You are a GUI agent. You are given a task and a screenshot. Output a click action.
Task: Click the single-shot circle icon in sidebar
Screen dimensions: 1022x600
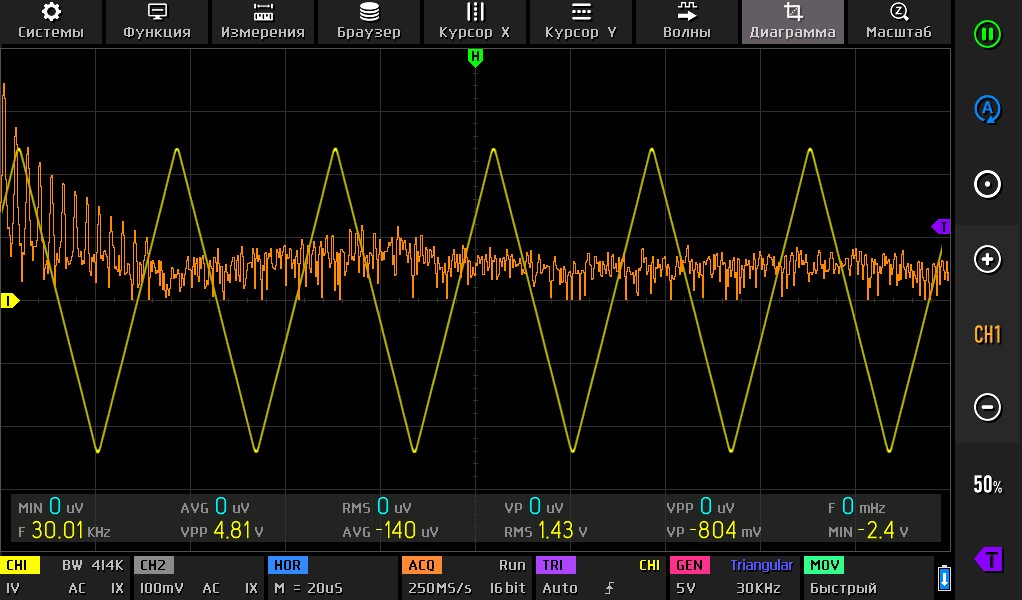(x=987, y=185)
